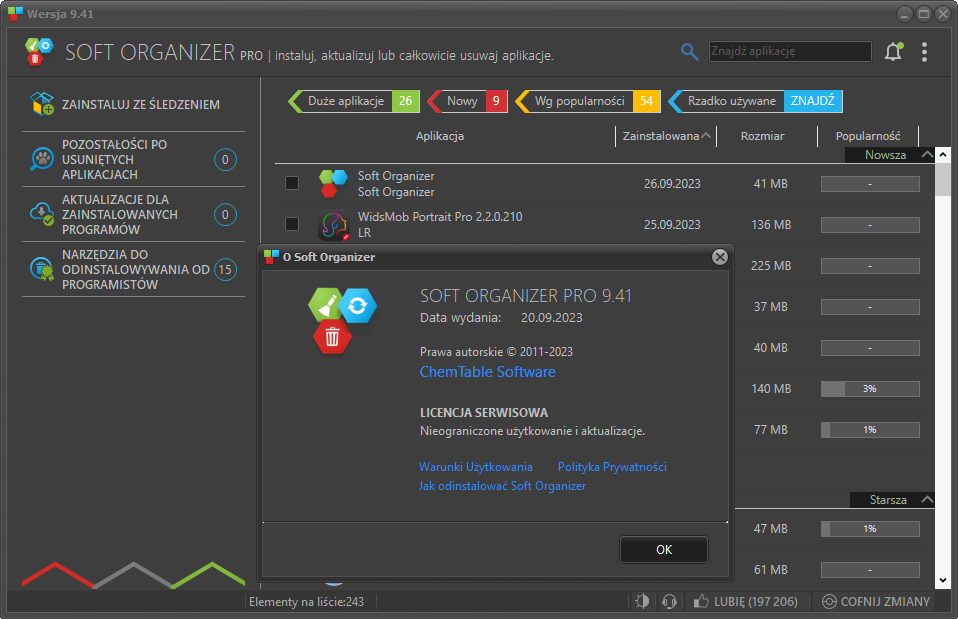Collapse the Nowsza group

click(927, 155)
